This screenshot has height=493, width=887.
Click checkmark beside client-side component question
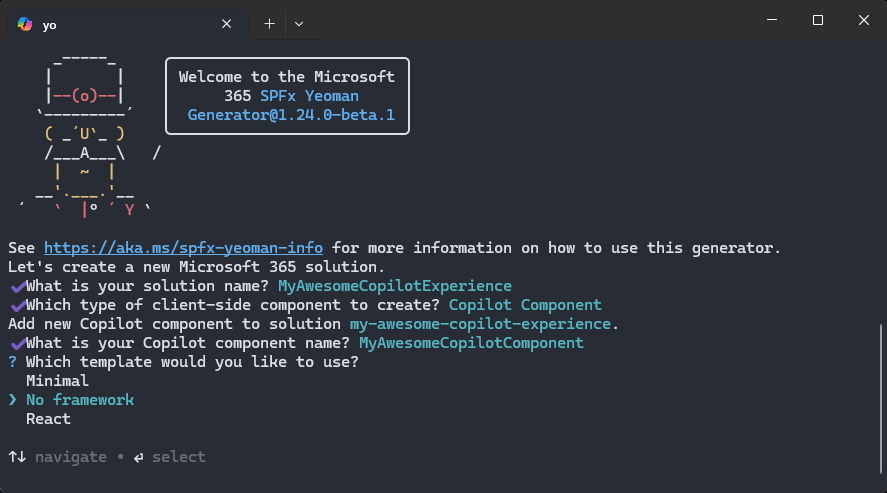tap(18, 306)
